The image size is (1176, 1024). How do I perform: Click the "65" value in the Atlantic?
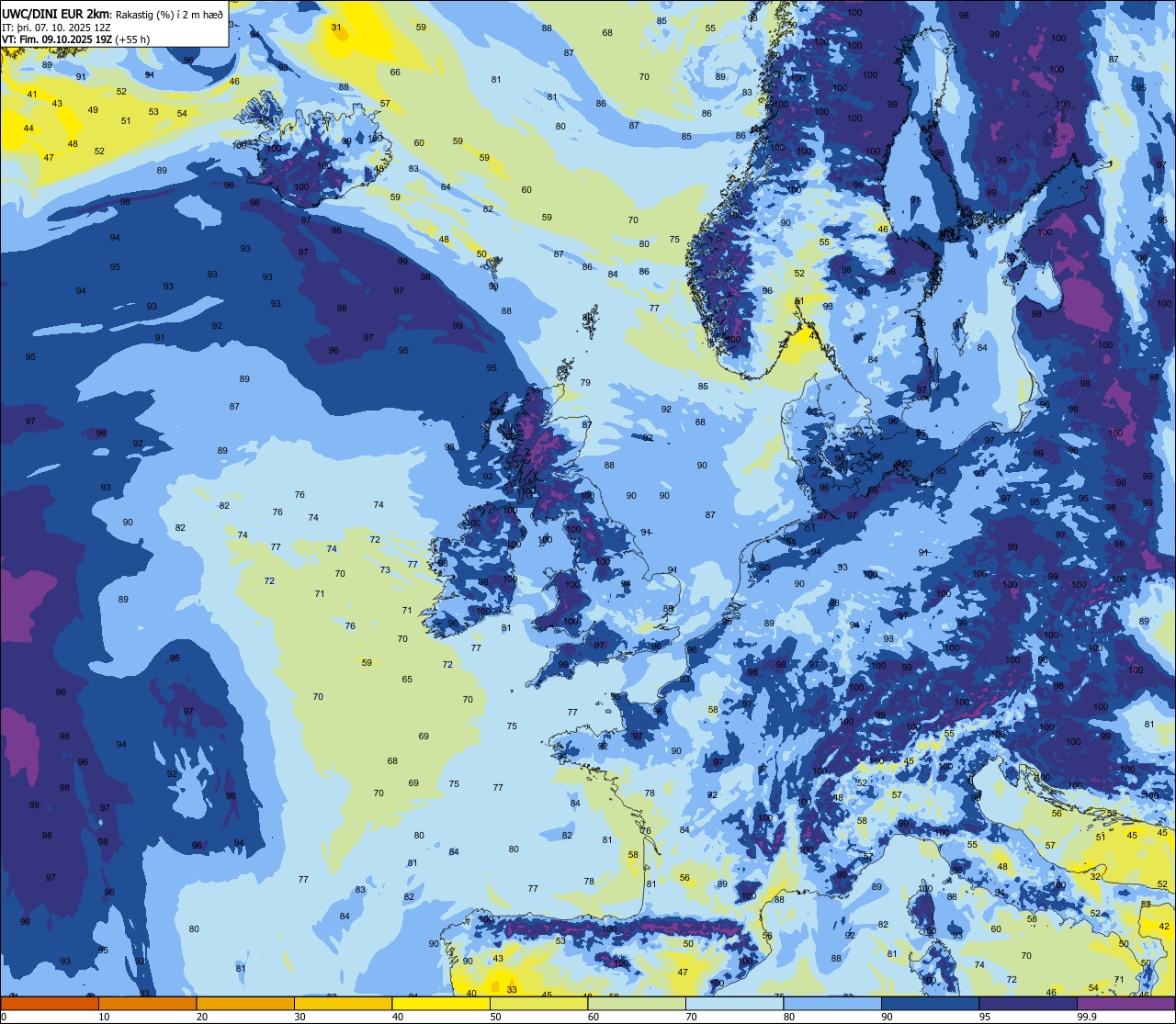pyautogui.click(x=407, y=680)
